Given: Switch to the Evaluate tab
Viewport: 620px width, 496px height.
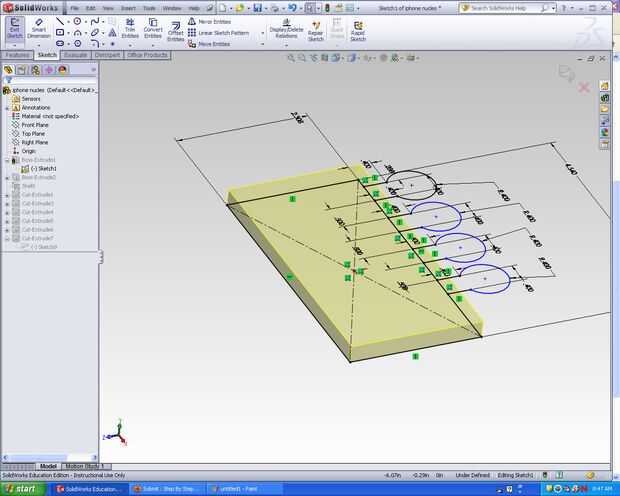Looking at the screenshot, I should [76, 55].
